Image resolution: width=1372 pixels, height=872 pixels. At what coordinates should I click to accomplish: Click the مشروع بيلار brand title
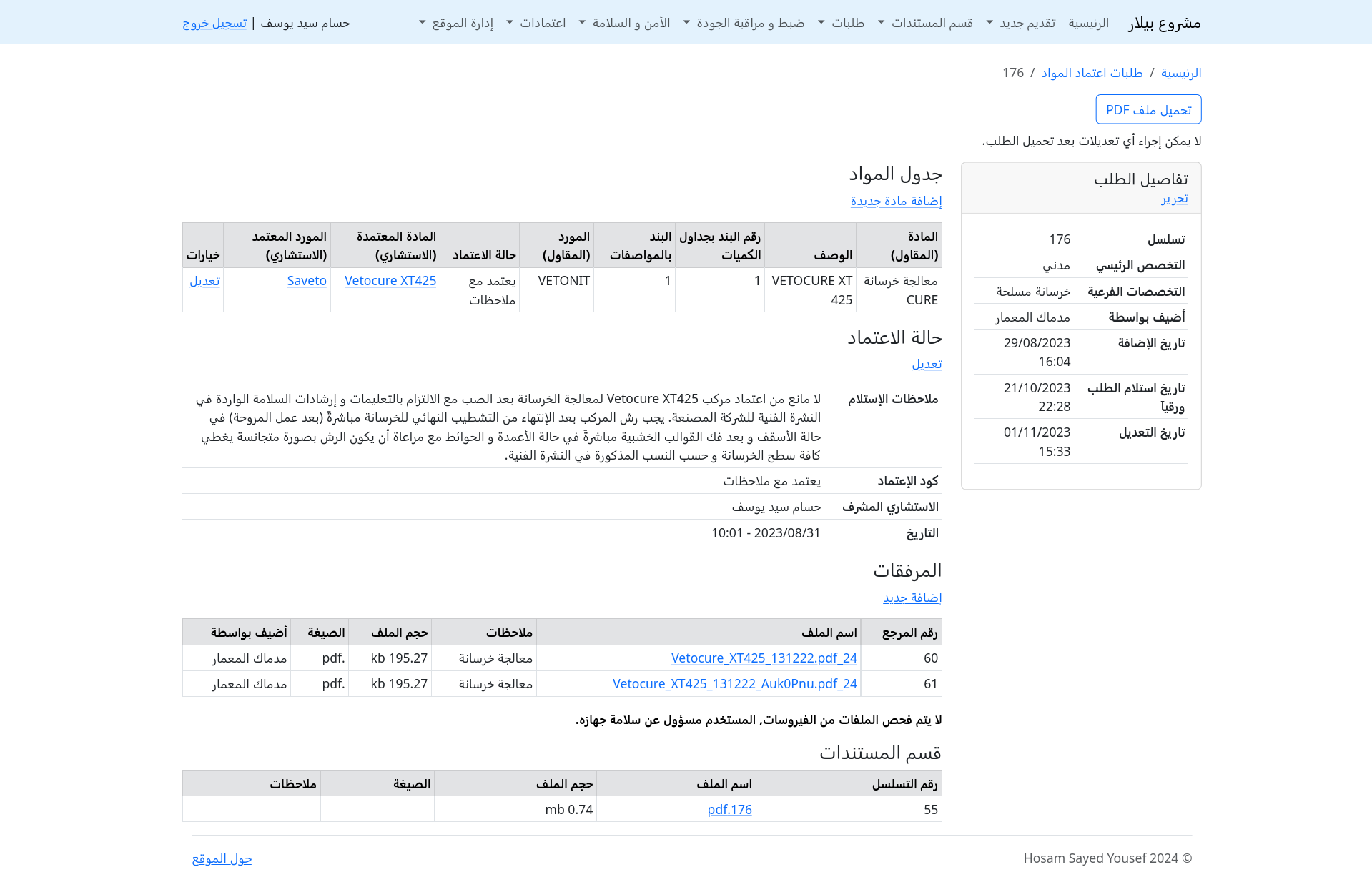(x=1164, y=23)
